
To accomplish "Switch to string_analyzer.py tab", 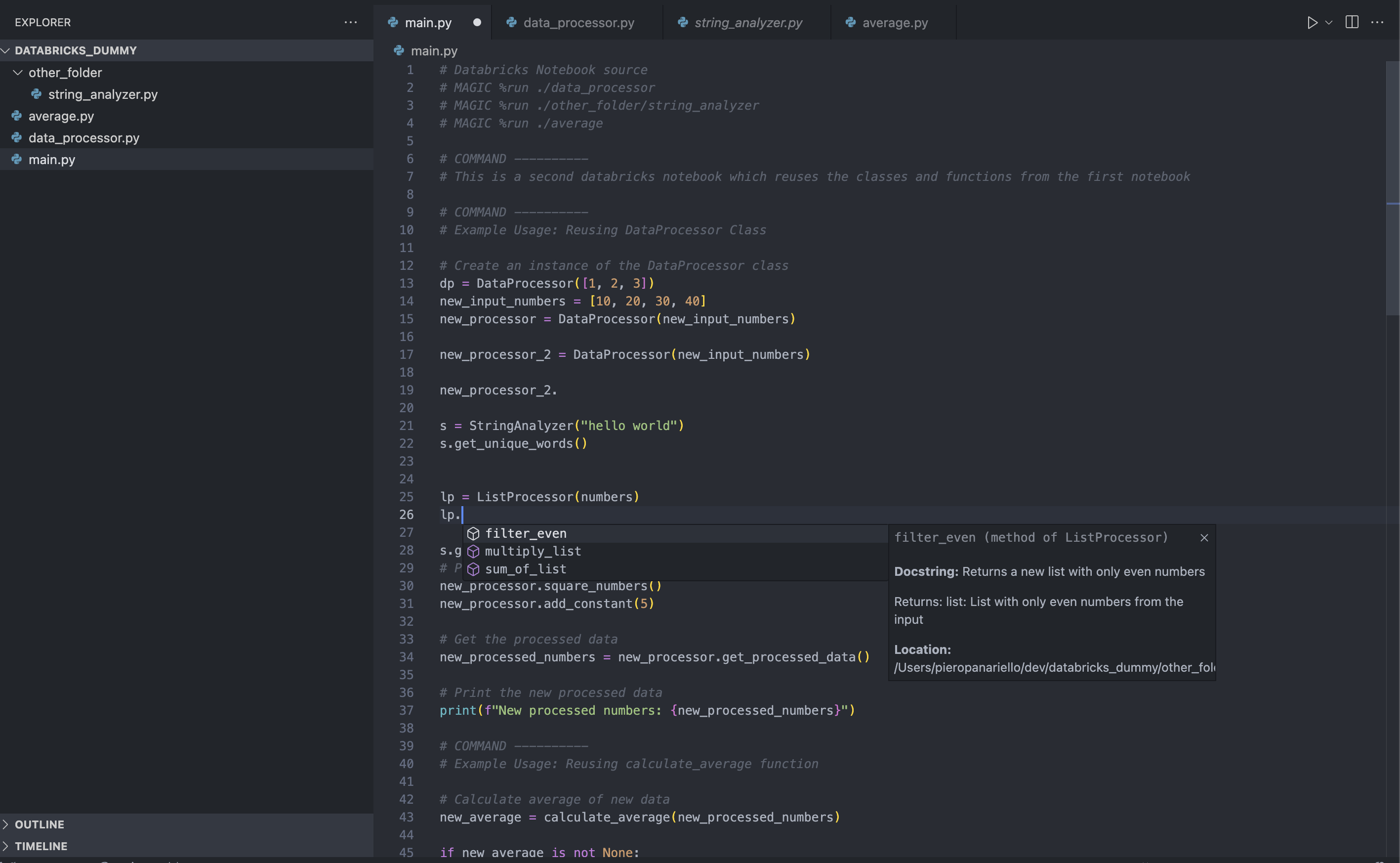I will click(x=748, y=23).
